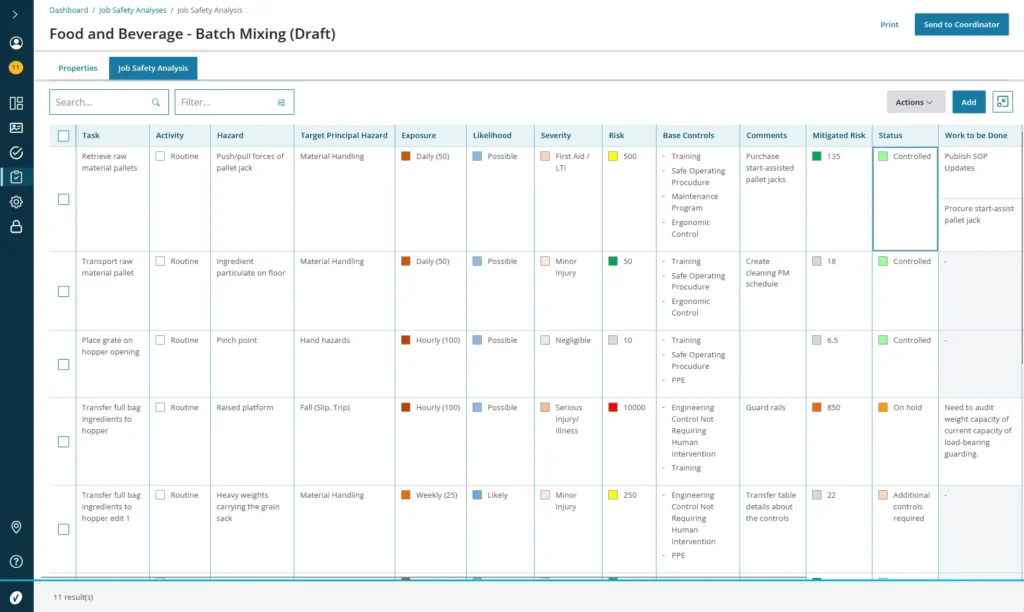
Task: Open the notifications badge showing 11
Action: point(16,68)
